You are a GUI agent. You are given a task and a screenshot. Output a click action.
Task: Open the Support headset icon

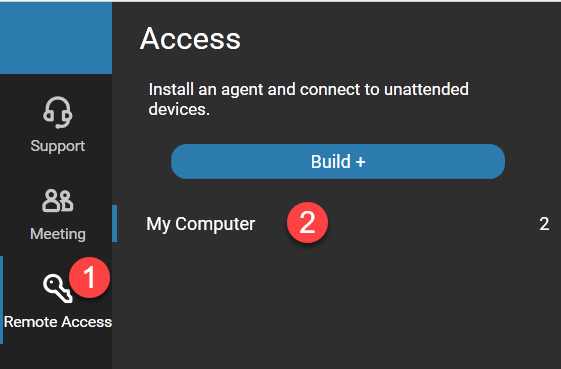(x=58, y=112)
